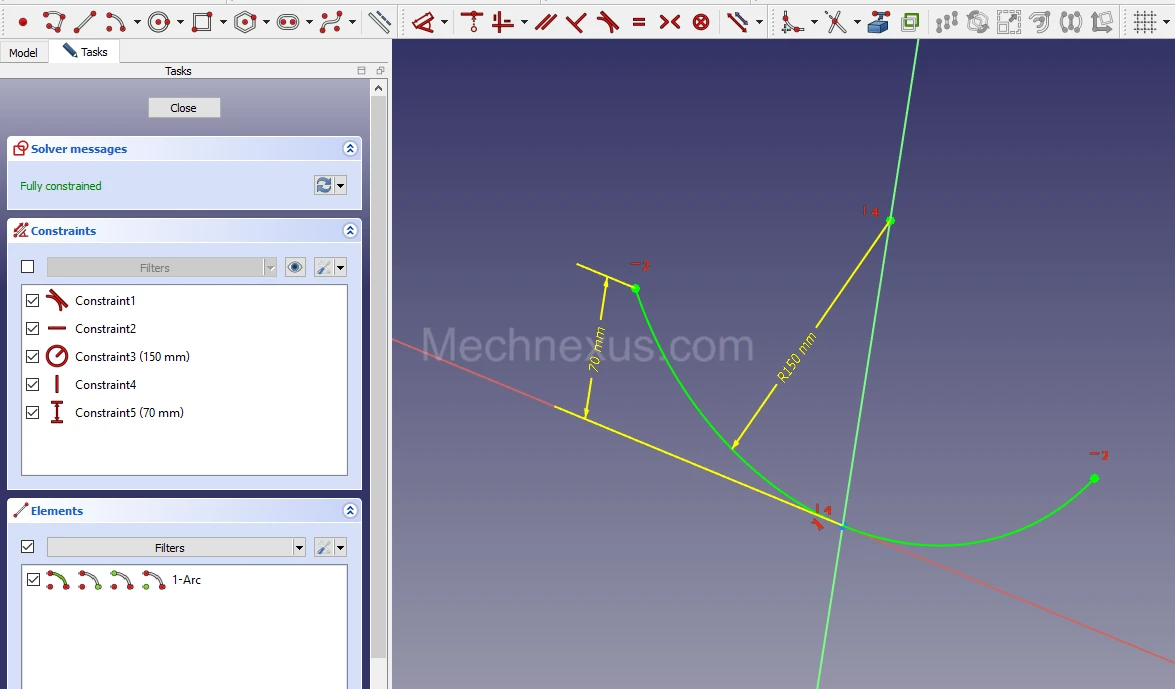Click the R150 mm radius dimension label
The image size is (1175, 689).
[797, 358]
